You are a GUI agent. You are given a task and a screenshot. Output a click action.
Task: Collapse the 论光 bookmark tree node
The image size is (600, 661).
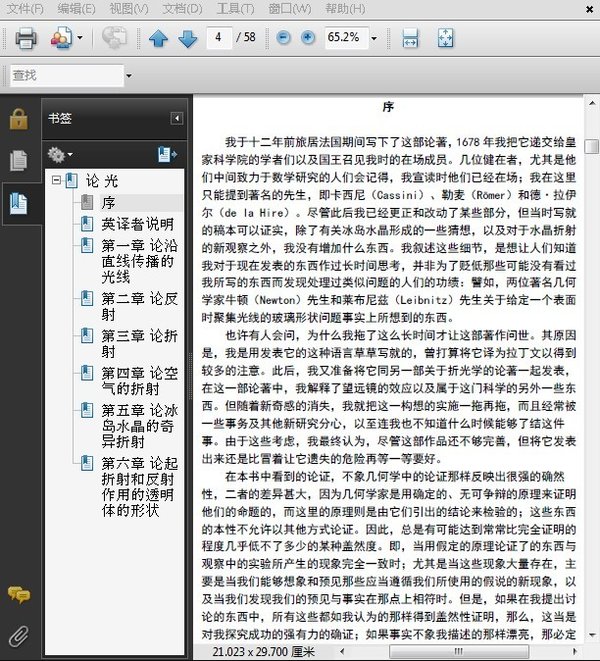58,181
